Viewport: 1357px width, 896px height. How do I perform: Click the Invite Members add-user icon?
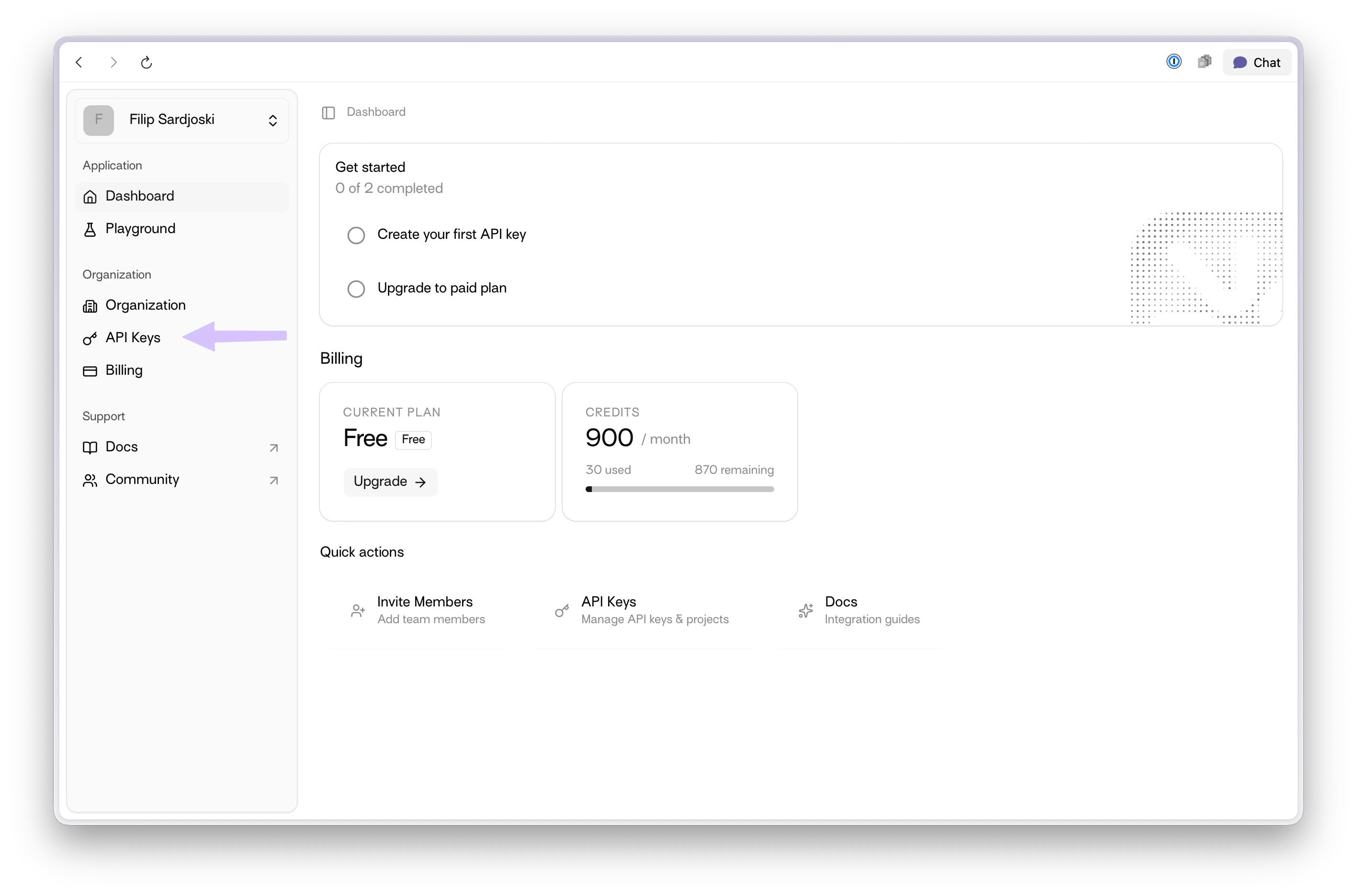(x=358, y=611)
